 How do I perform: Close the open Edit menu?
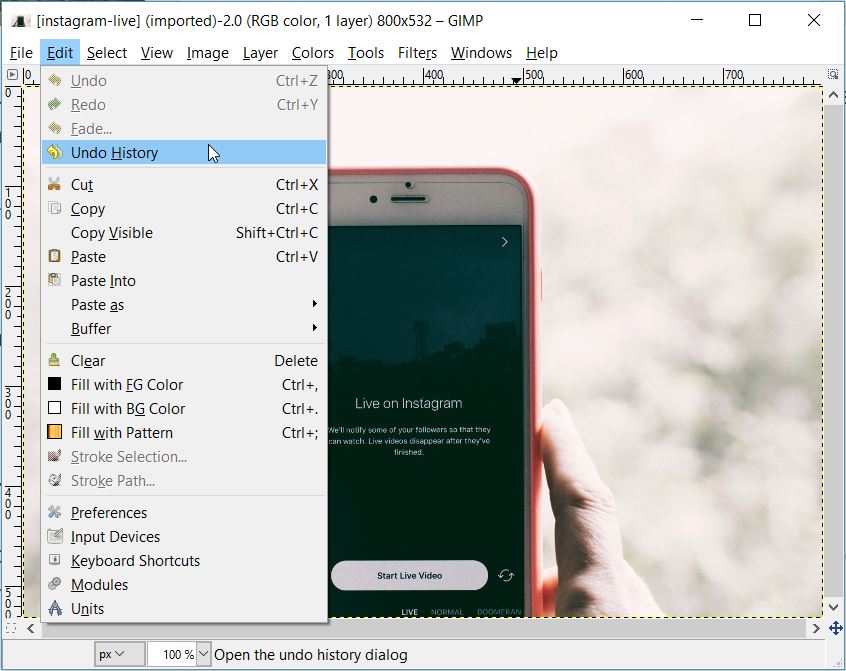pos(60,53)
